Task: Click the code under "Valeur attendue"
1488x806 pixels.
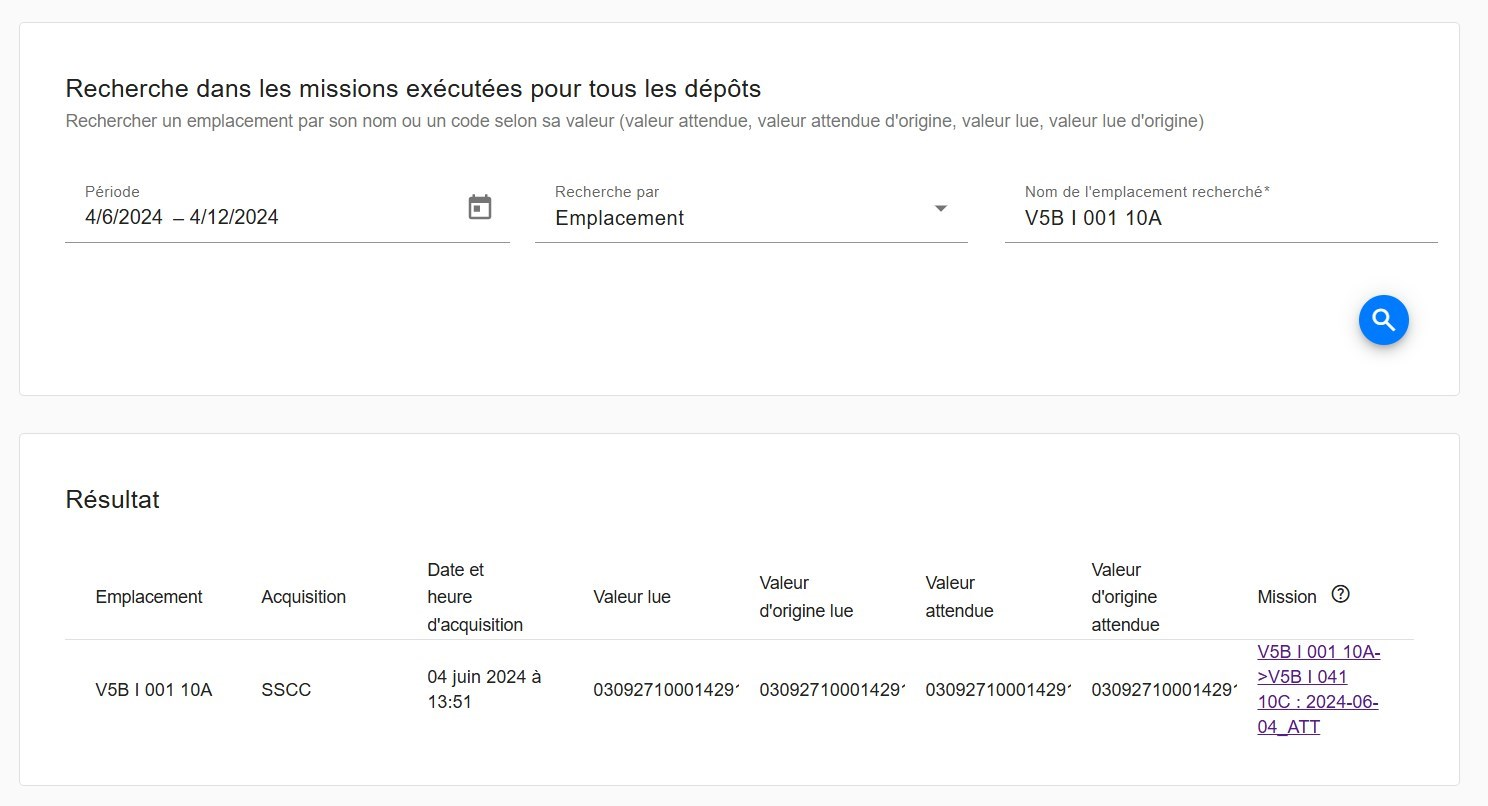Action: [x=997, y=690]
